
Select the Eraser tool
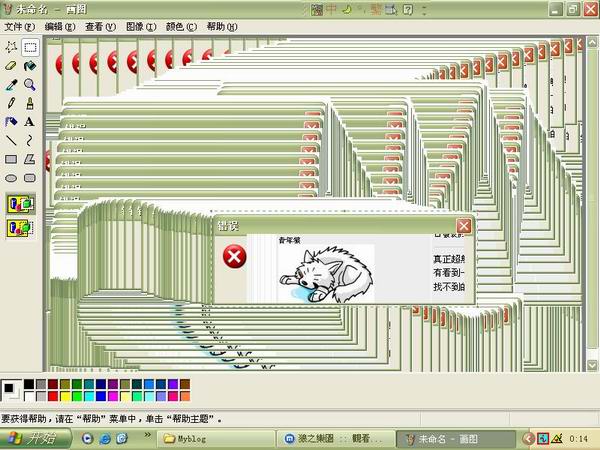point(11,66)
